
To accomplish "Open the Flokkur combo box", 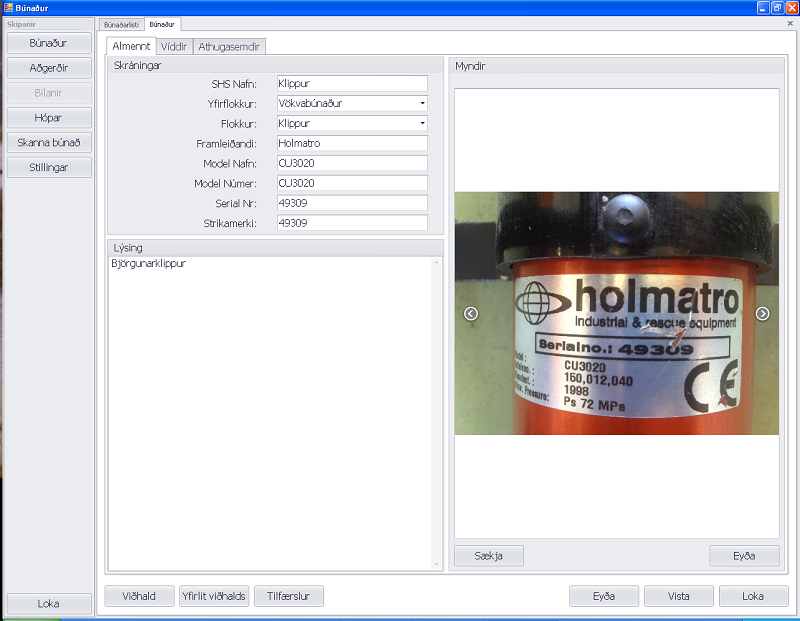I will tap(422, 124).
